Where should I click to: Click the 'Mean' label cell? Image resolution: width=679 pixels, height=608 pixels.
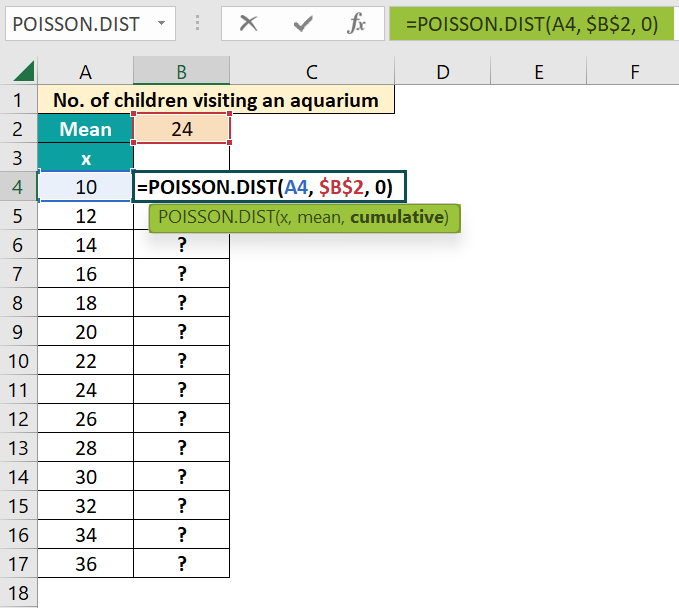point(85,129)
